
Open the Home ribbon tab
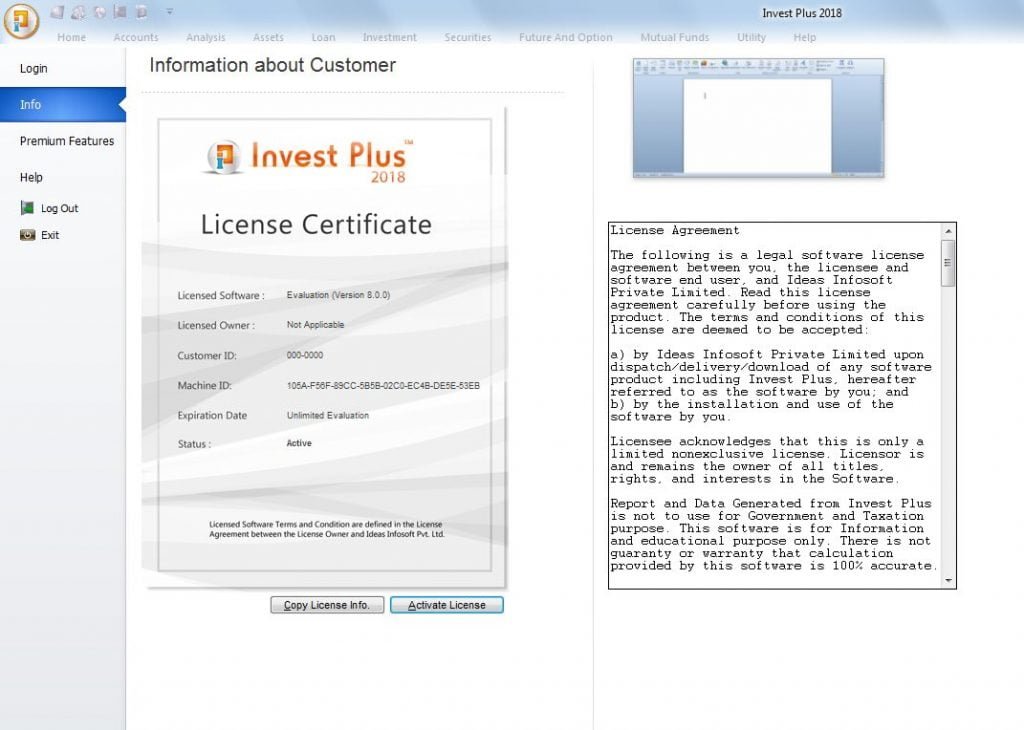coord(71,37)
